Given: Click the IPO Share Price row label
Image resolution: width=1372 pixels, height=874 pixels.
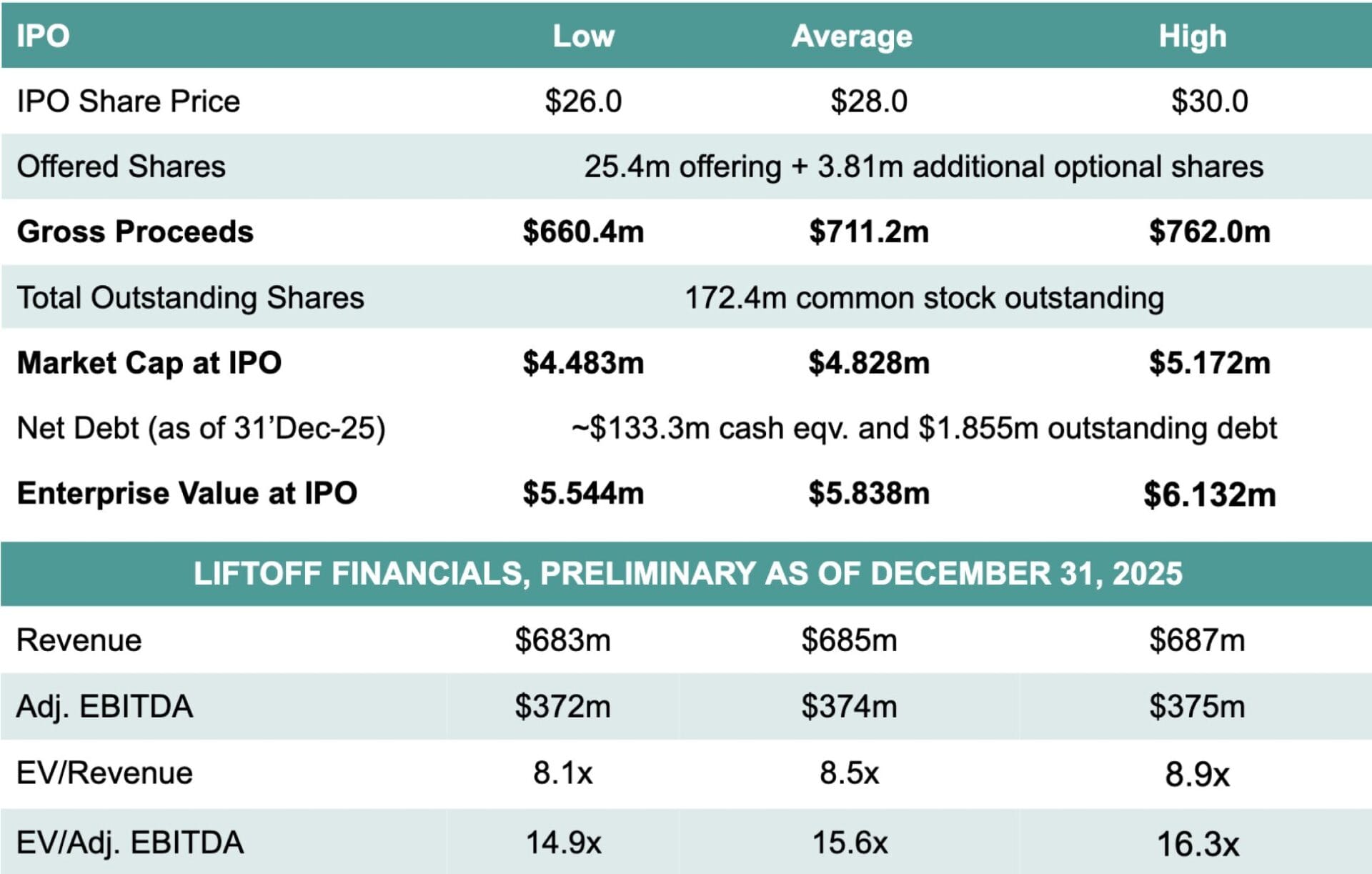Looking at the screenshot, I should (x=129, y=101).
